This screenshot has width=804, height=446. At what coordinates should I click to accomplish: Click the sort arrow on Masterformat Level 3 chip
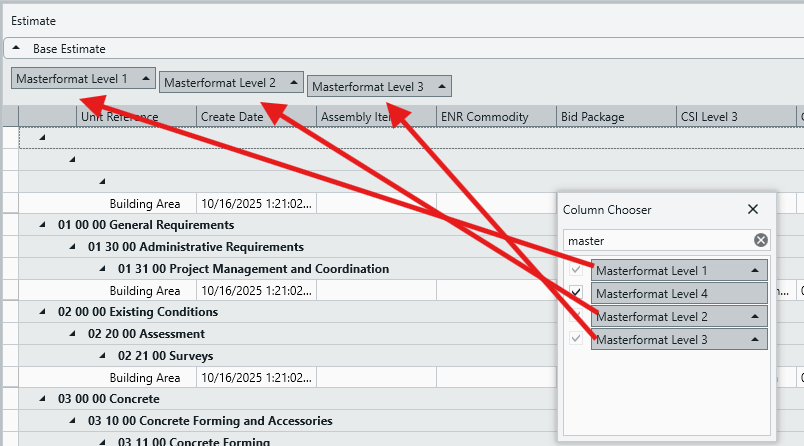442,87
